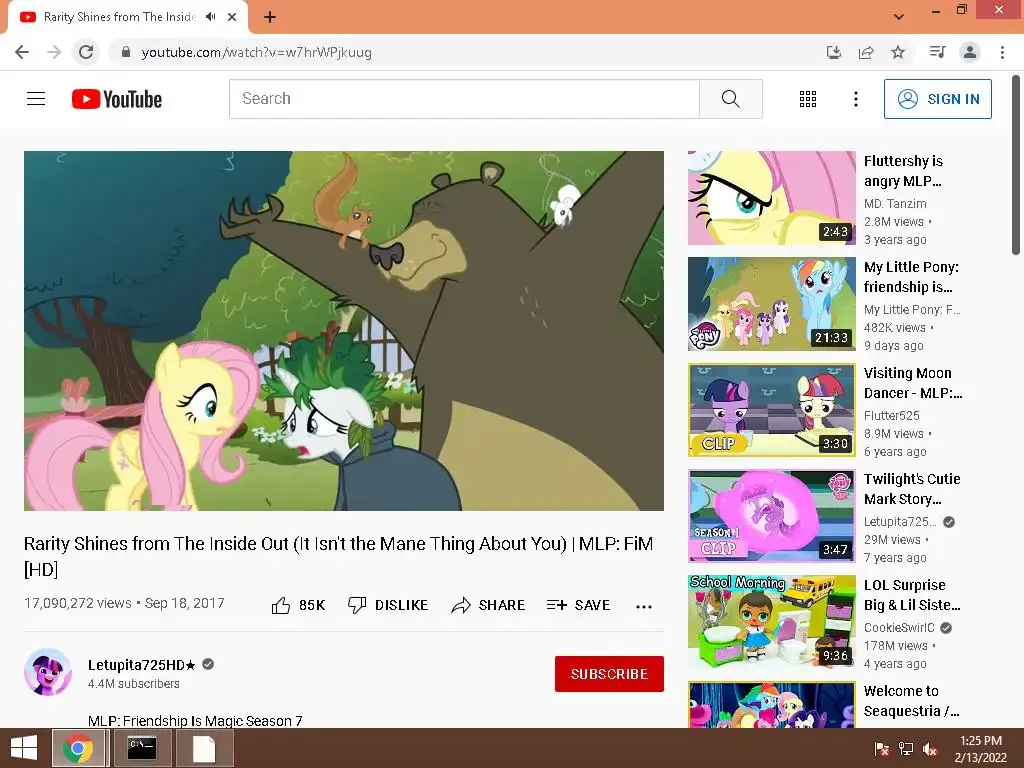Subscribe to Letupita725HD with SUBSCRIBE button
The height and width of the screenshot is (768, 1024).
pos(609,674)
